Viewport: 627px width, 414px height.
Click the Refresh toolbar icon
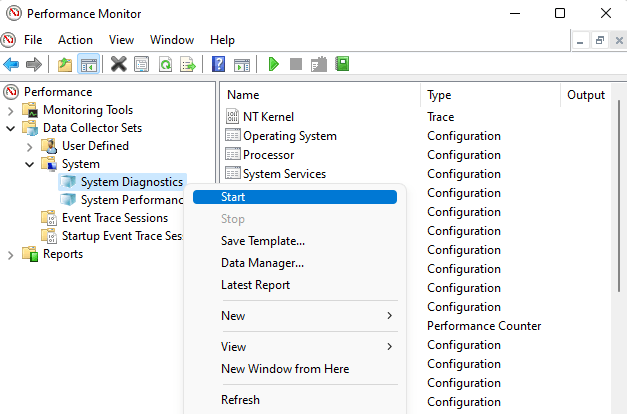(x=165, y=64)
